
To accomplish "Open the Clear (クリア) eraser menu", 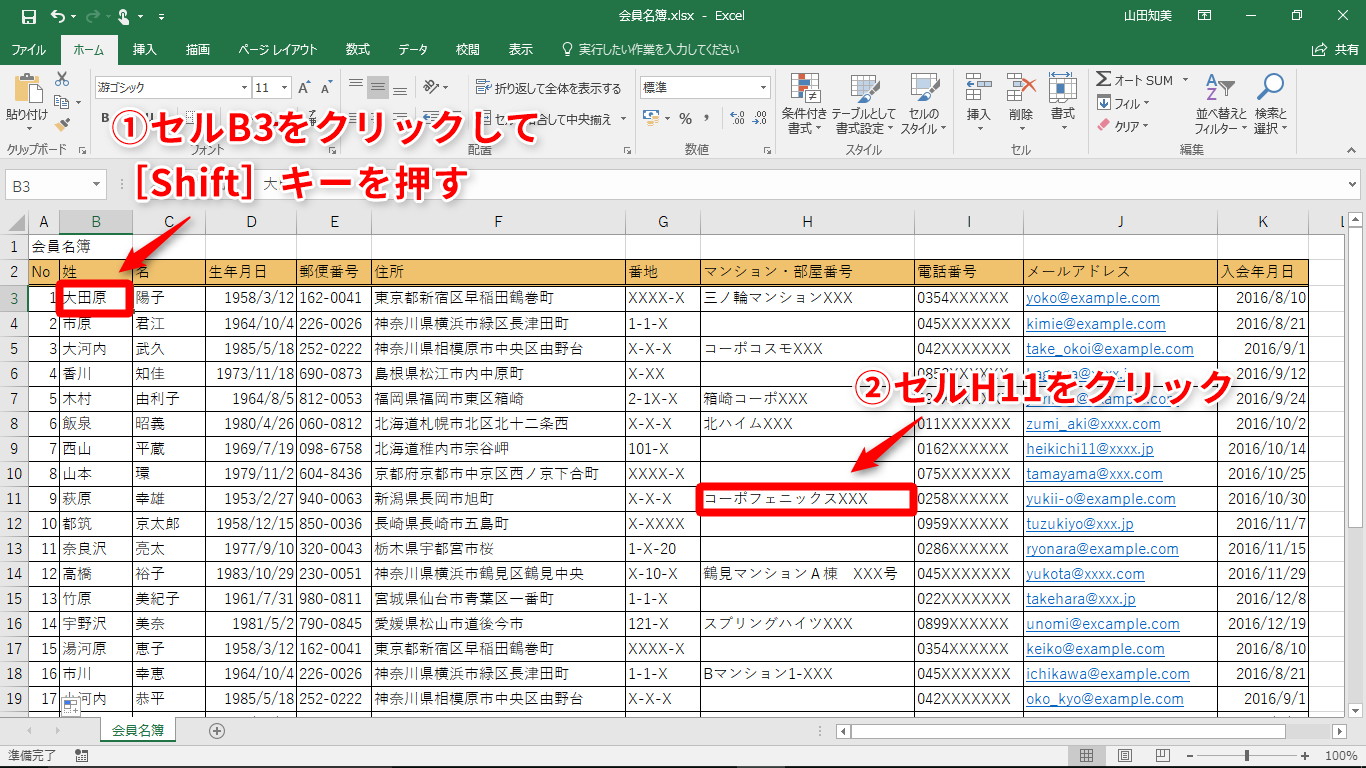I will (x=1122, y=126).
